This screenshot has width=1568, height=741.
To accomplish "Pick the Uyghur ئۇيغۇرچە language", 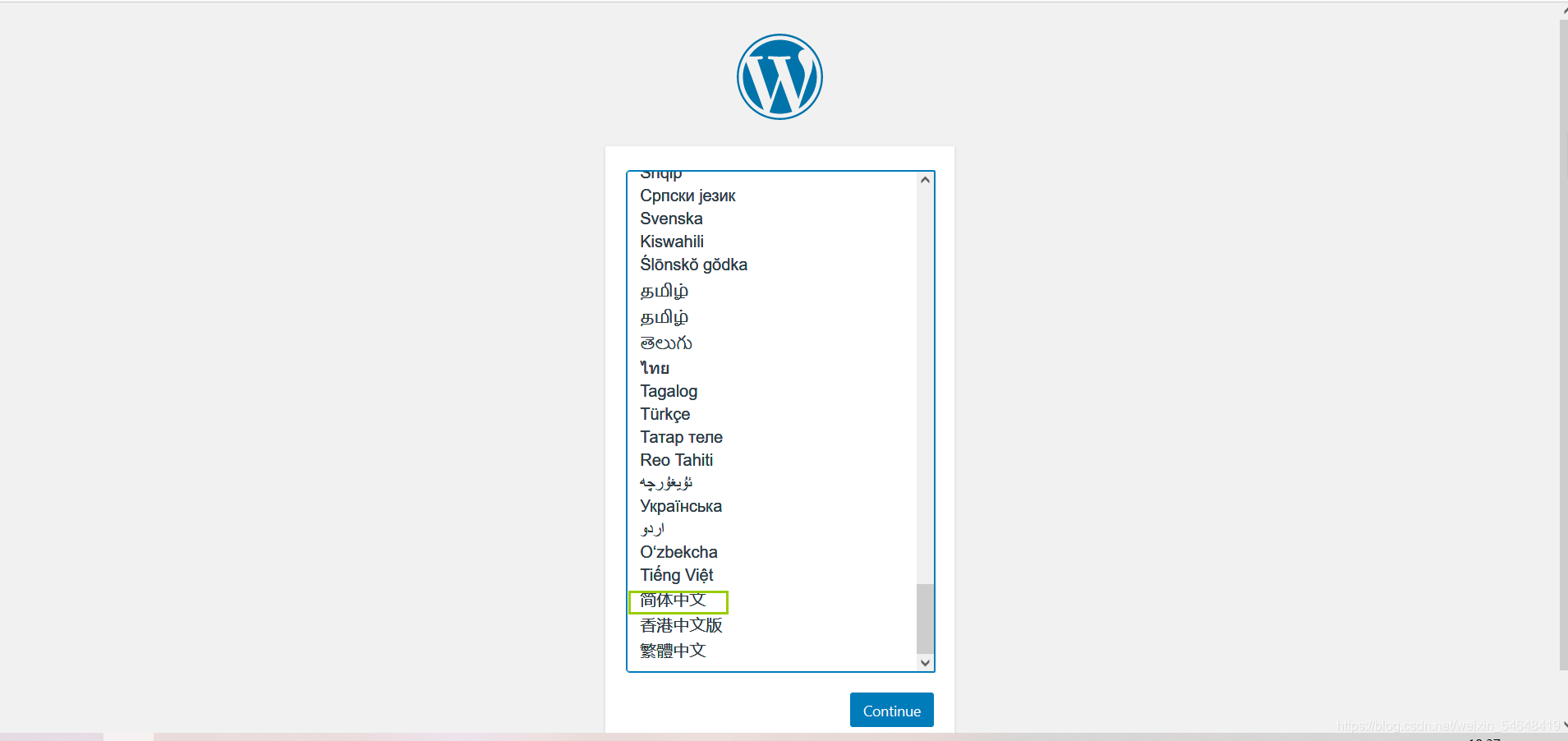I will [666, 483].
